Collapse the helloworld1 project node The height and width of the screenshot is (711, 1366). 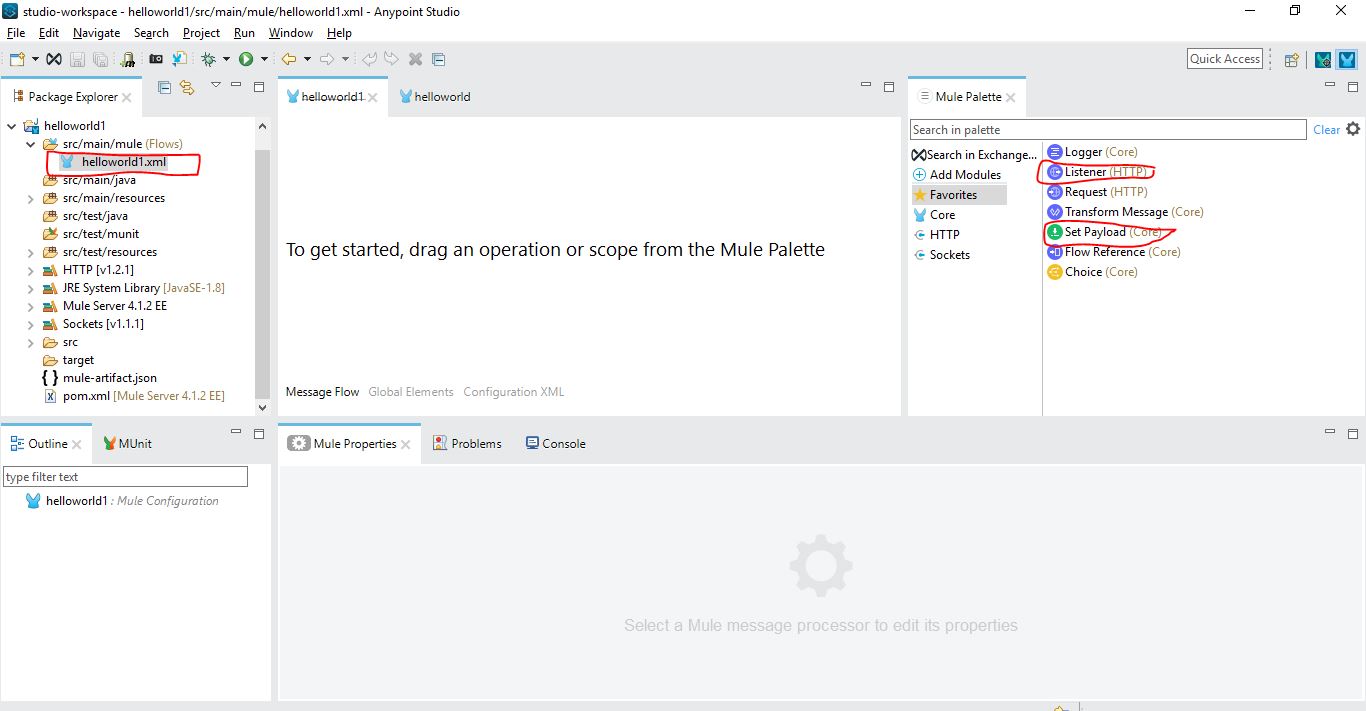[12, 126]
